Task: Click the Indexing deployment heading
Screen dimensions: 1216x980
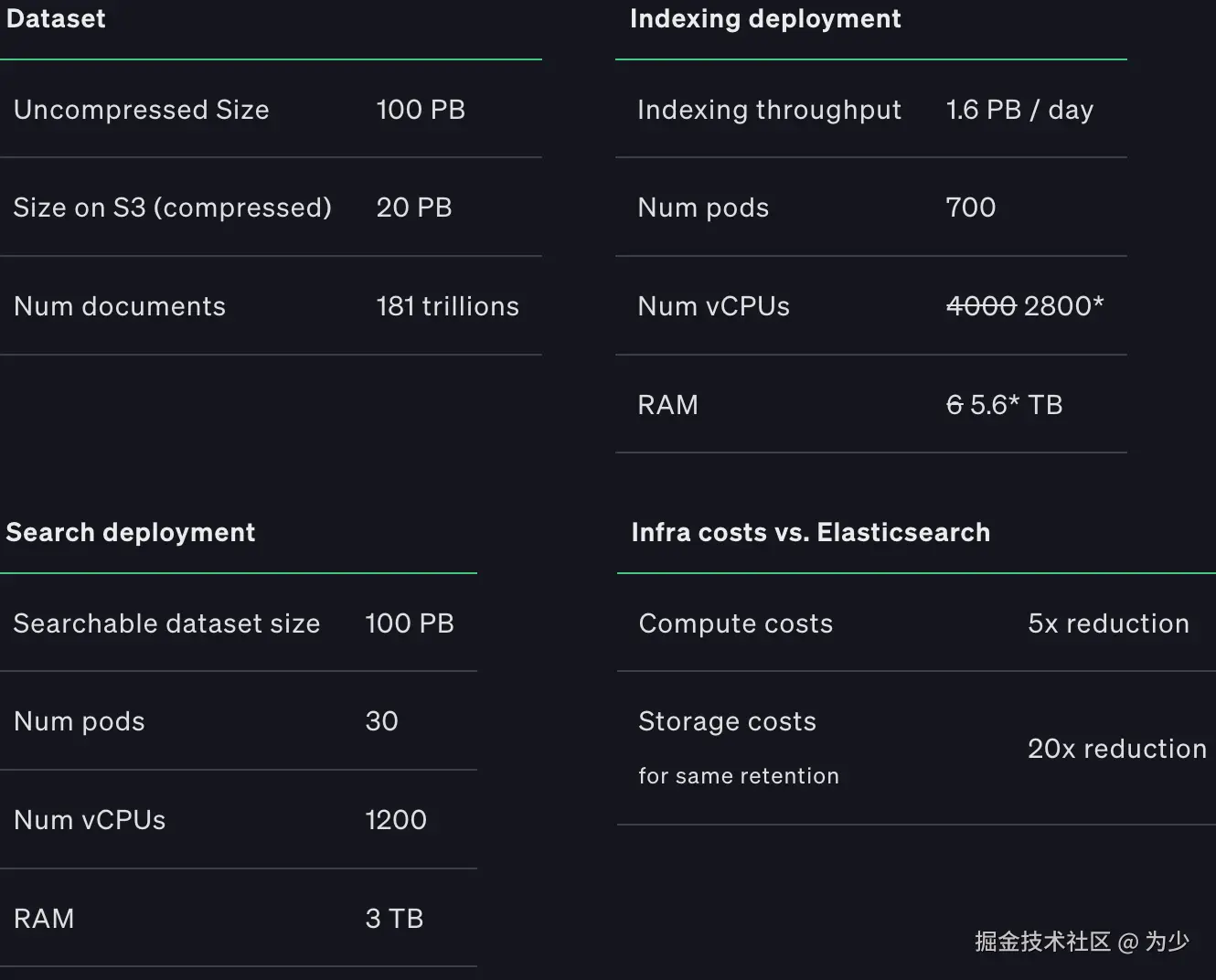Action: tap(765, 19)
